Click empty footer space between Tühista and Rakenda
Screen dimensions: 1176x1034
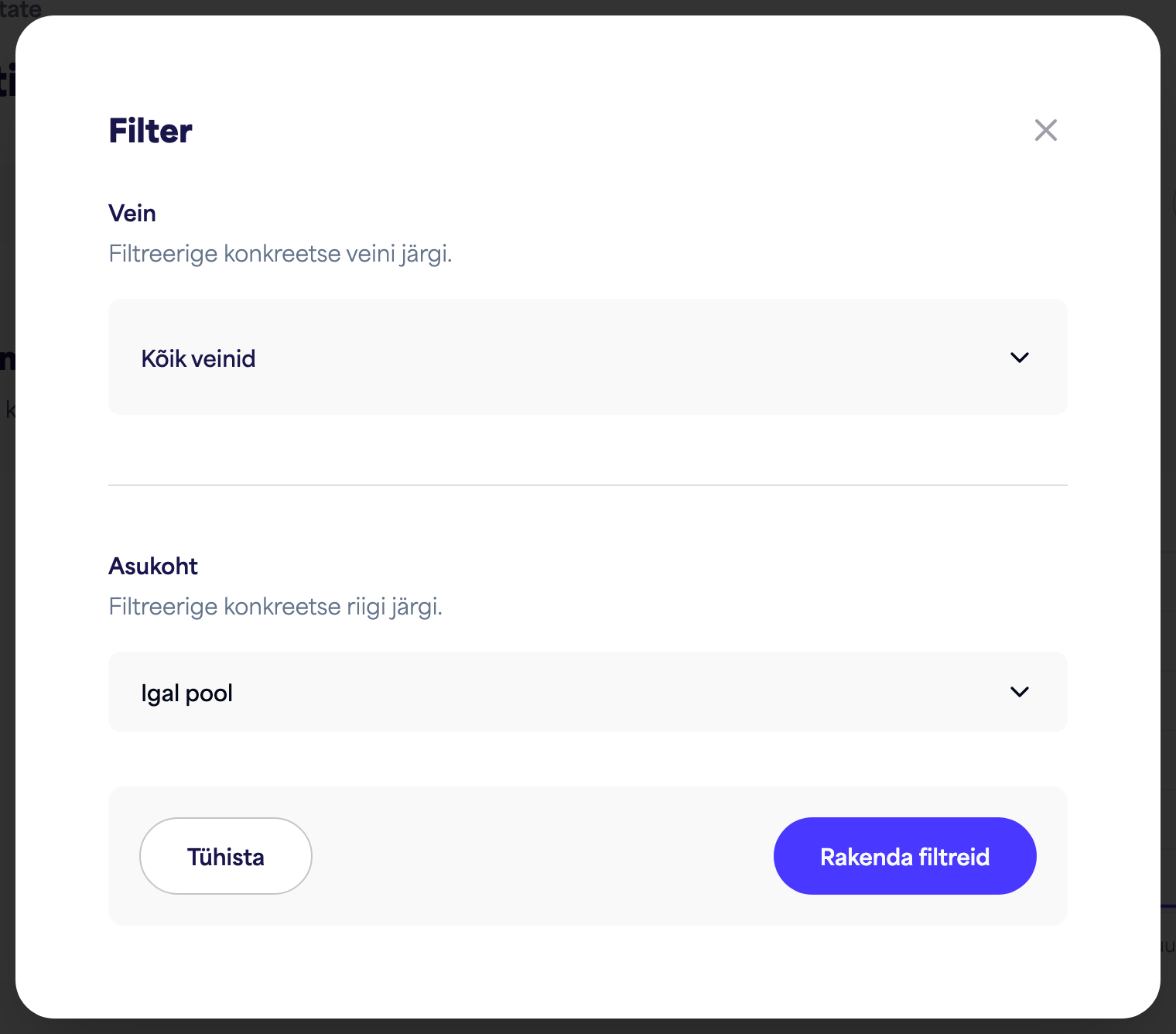click(542, 856)
